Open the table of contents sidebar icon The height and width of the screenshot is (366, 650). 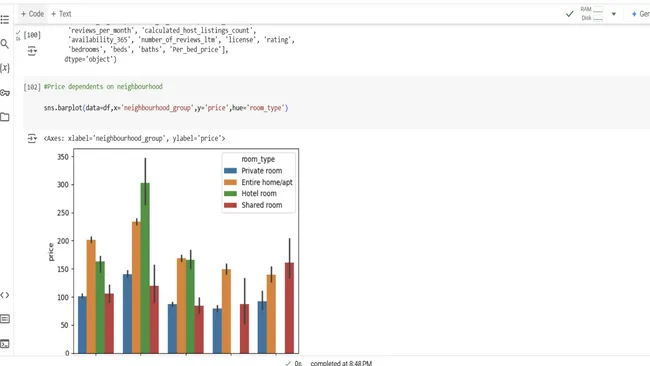click(5, 19)
